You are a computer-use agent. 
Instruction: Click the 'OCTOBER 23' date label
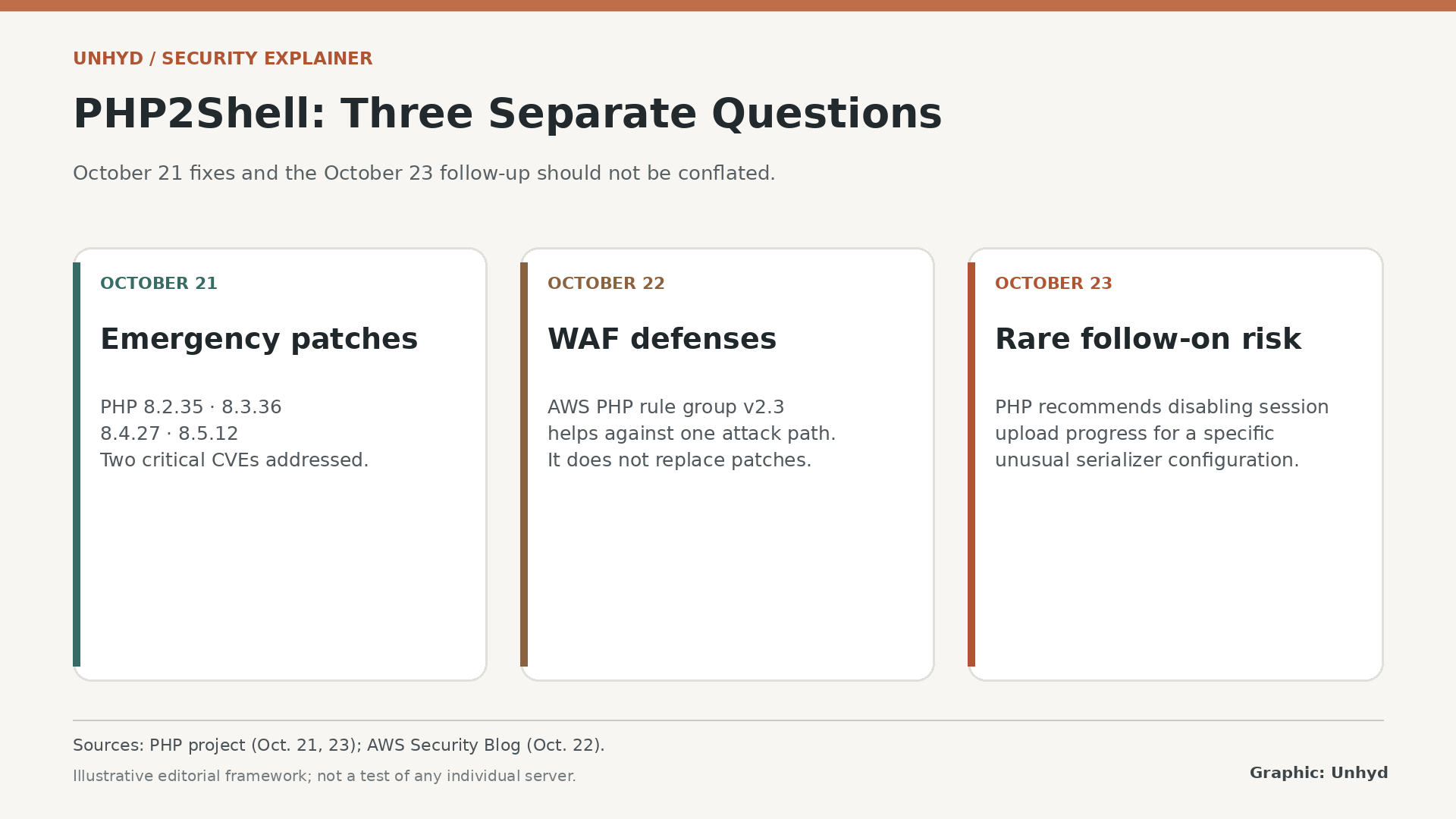pos(1053,284)
